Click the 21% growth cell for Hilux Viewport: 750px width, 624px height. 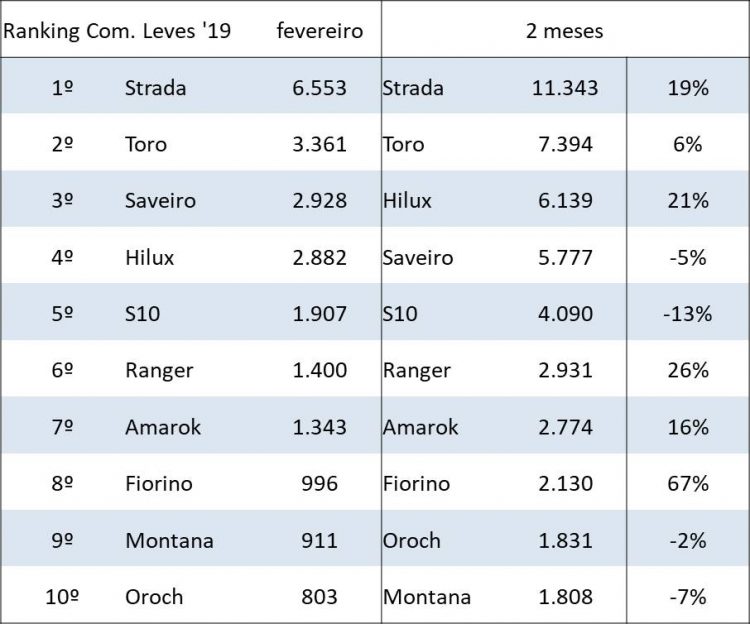(687, 201)
